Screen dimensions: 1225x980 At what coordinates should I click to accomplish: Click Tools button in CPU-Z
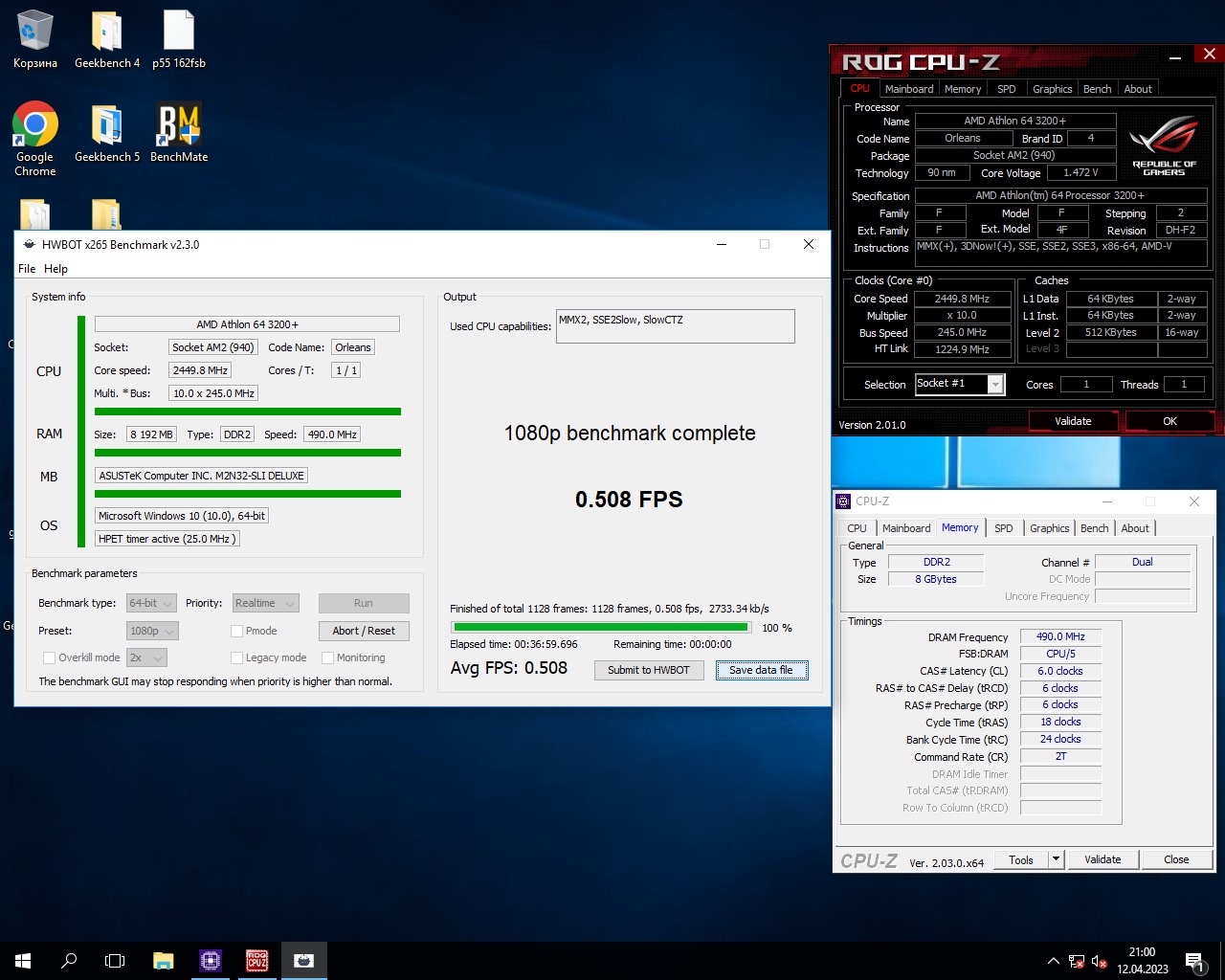pyautogui.click(x=1021, y=859)
